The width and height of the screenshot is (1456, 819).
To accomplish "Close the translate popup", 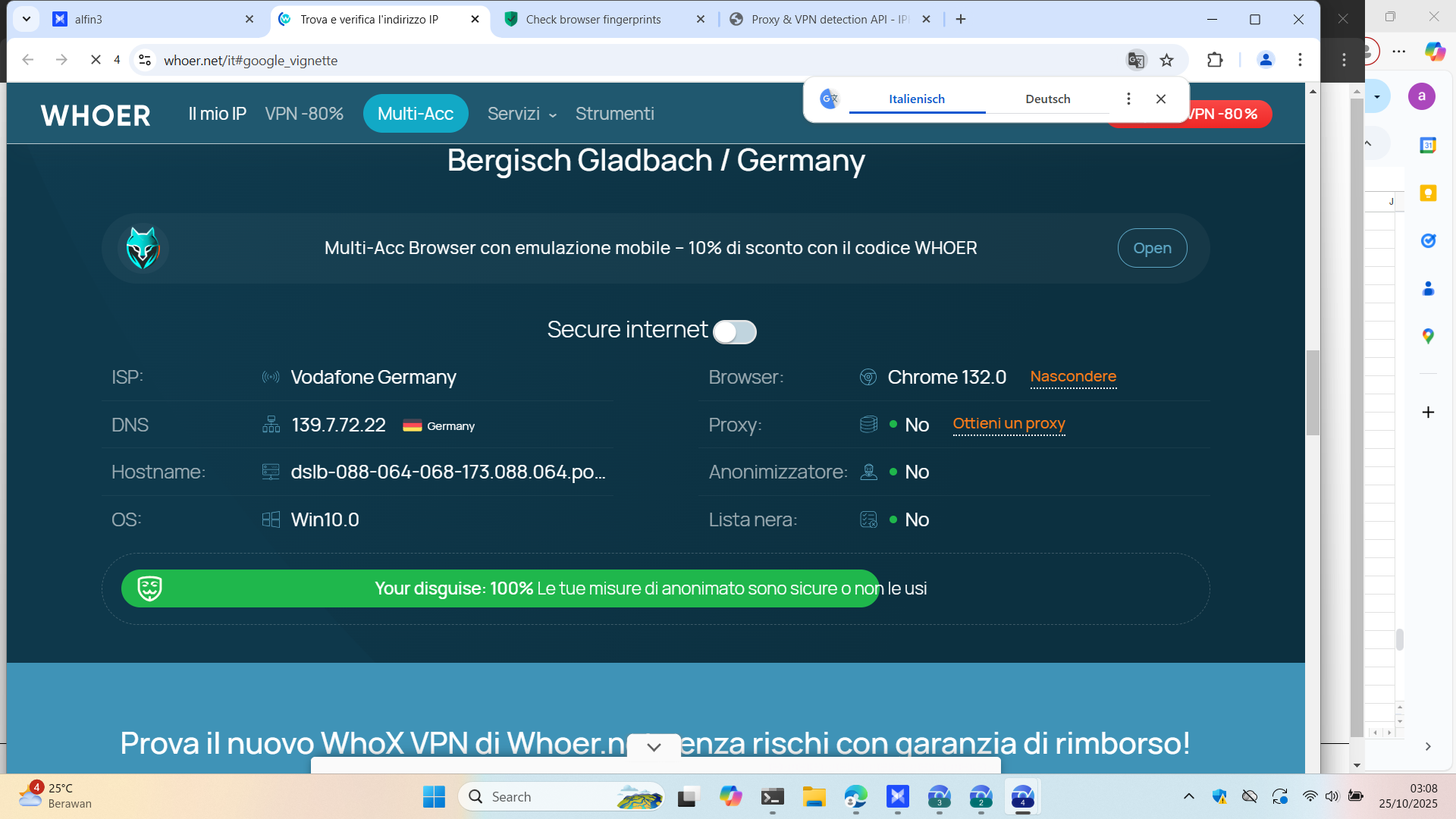I will coord(1161,99).
